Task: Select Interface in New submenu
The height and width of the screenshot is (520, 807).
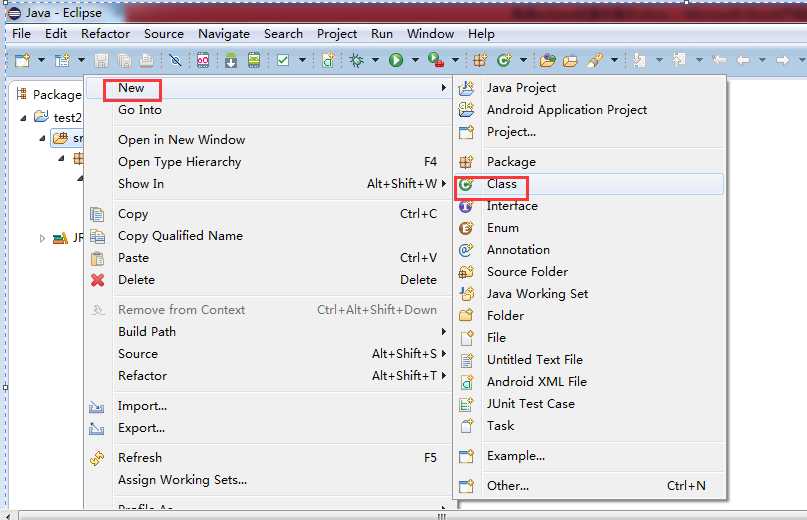Action: (590, 206)
